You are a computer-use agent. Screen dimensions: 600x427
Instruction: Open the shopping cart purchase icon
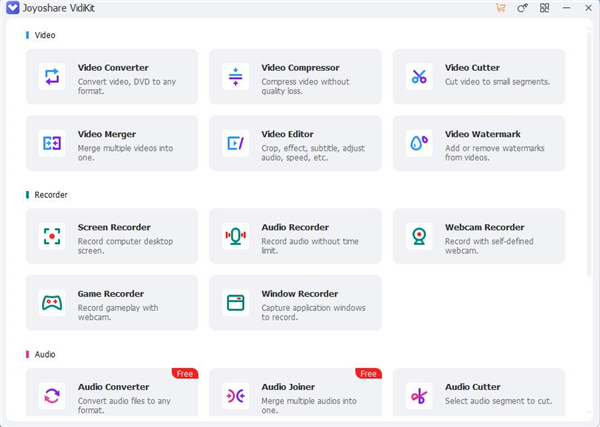(x=500, y=8)
